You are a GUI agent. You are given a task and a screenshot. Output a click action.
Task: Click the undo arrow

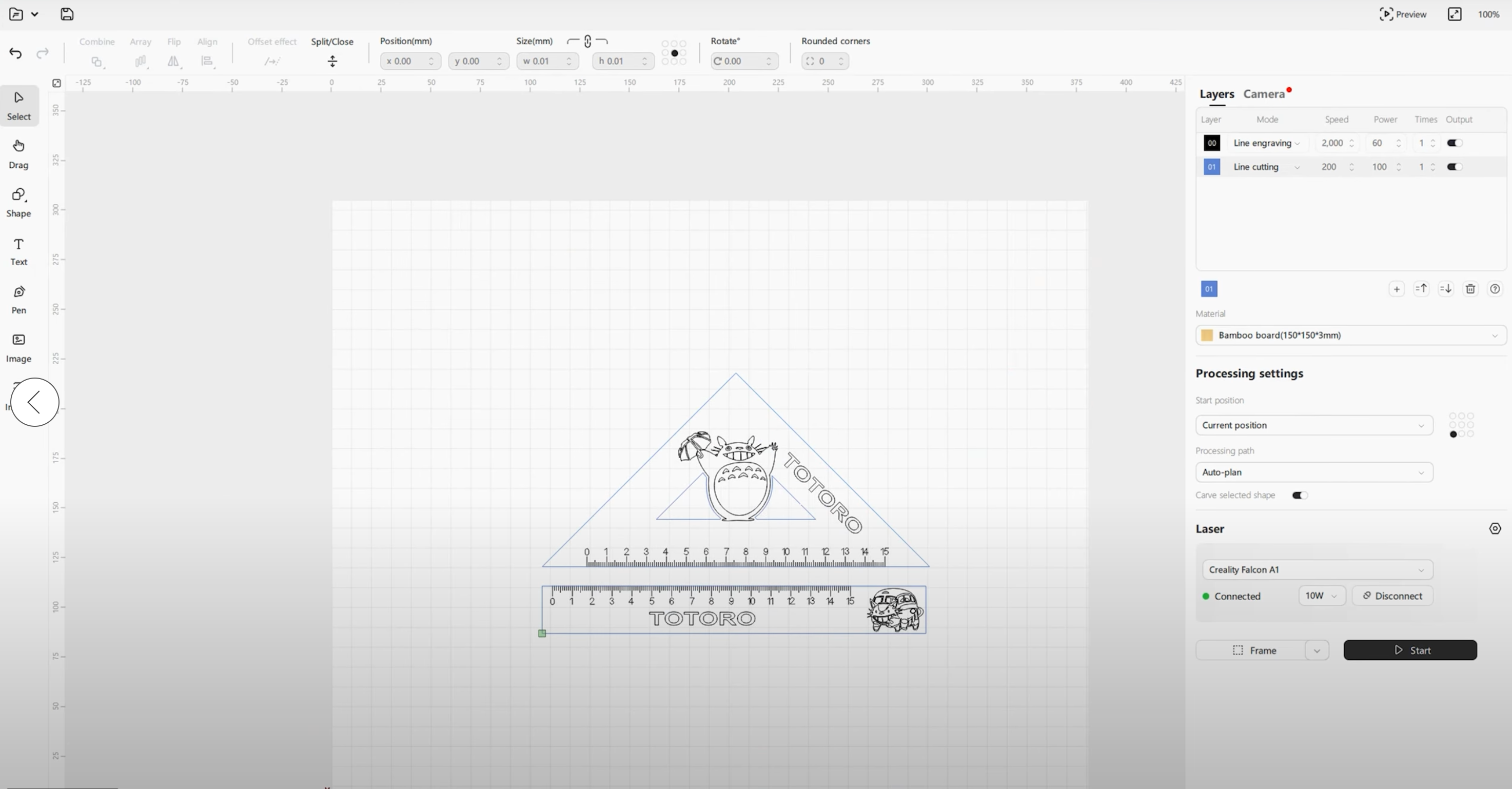pos(16,53)
